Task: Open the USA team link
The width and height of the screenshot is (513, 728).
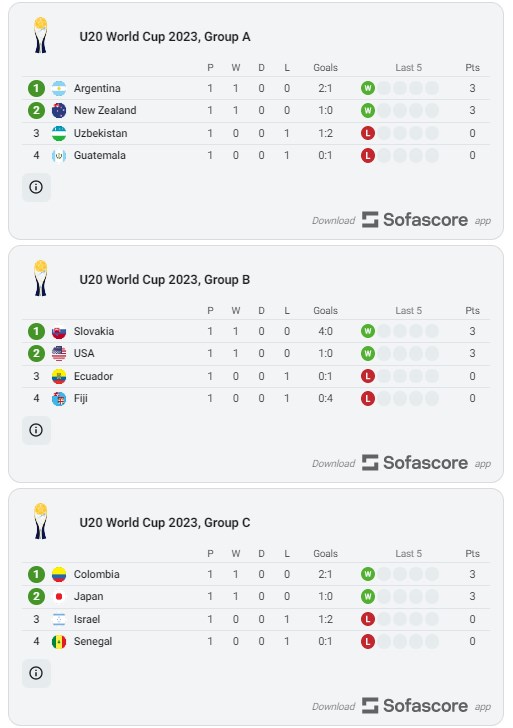Action: coord(84,353)
